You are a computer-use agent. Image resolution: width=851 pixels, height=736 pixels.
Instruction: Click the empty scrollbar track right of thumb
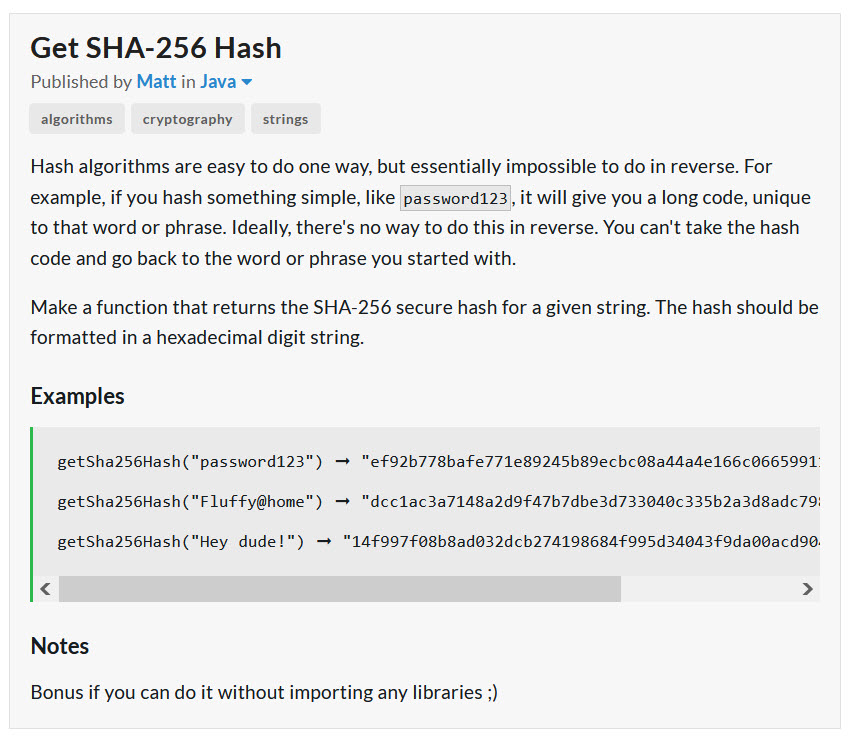point(708,589)
